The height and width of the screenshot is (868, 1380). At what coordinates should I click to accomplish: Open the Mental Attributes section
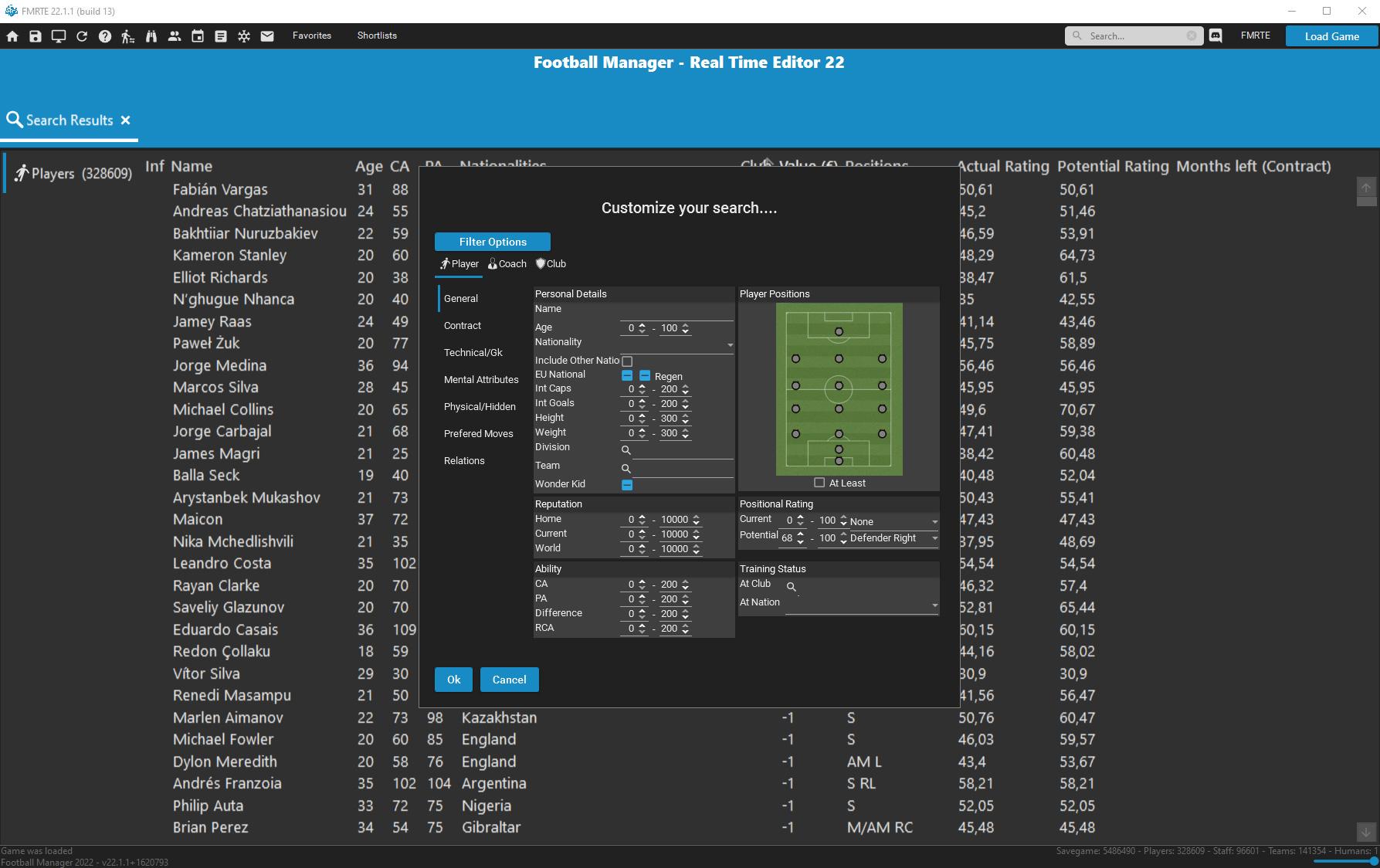(x=481, y=380)
